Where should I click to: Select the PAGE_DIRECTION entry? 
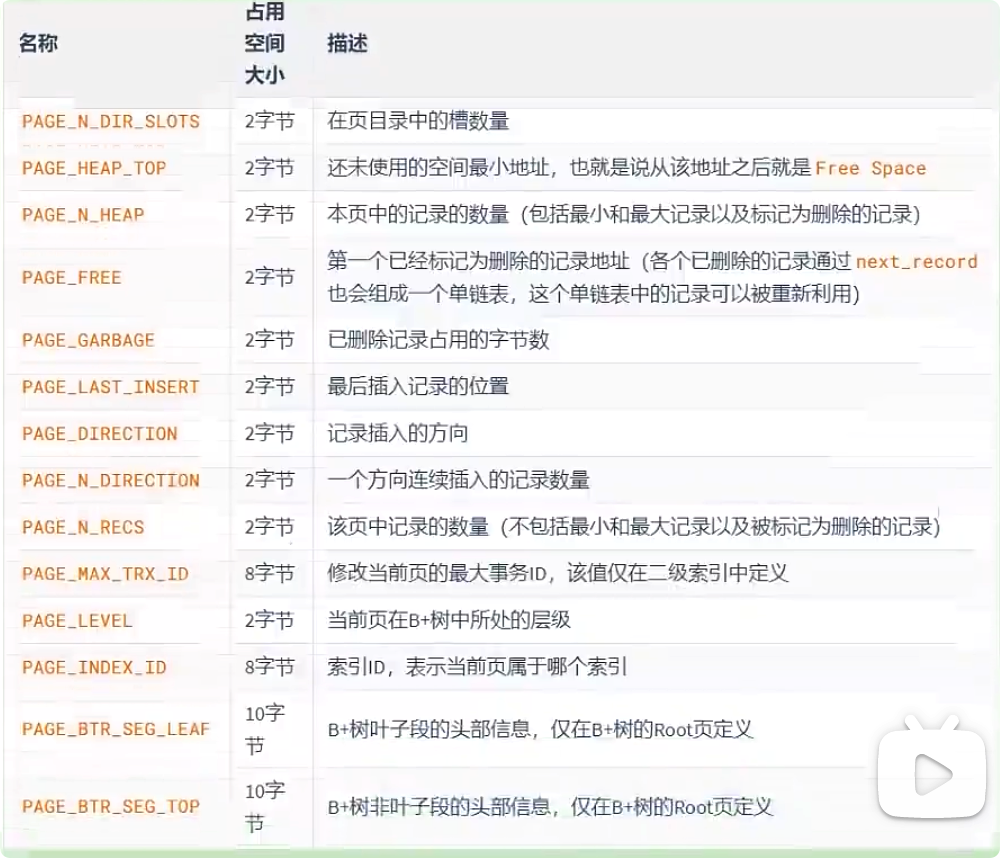pos(98,434)
